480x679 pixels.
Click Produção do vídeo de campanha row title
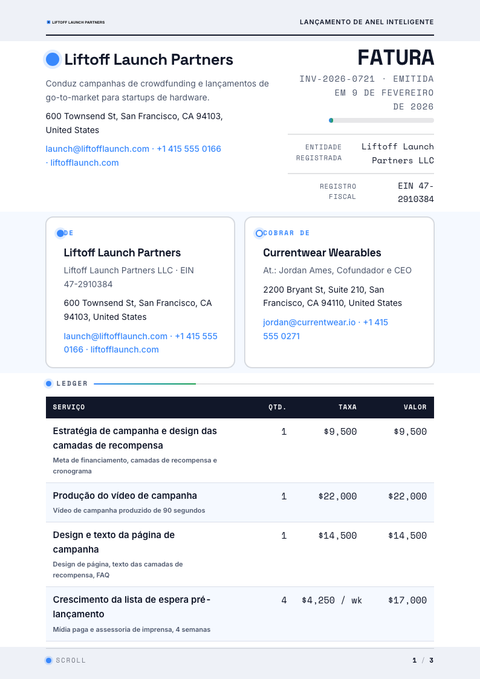tap(125, 495)
